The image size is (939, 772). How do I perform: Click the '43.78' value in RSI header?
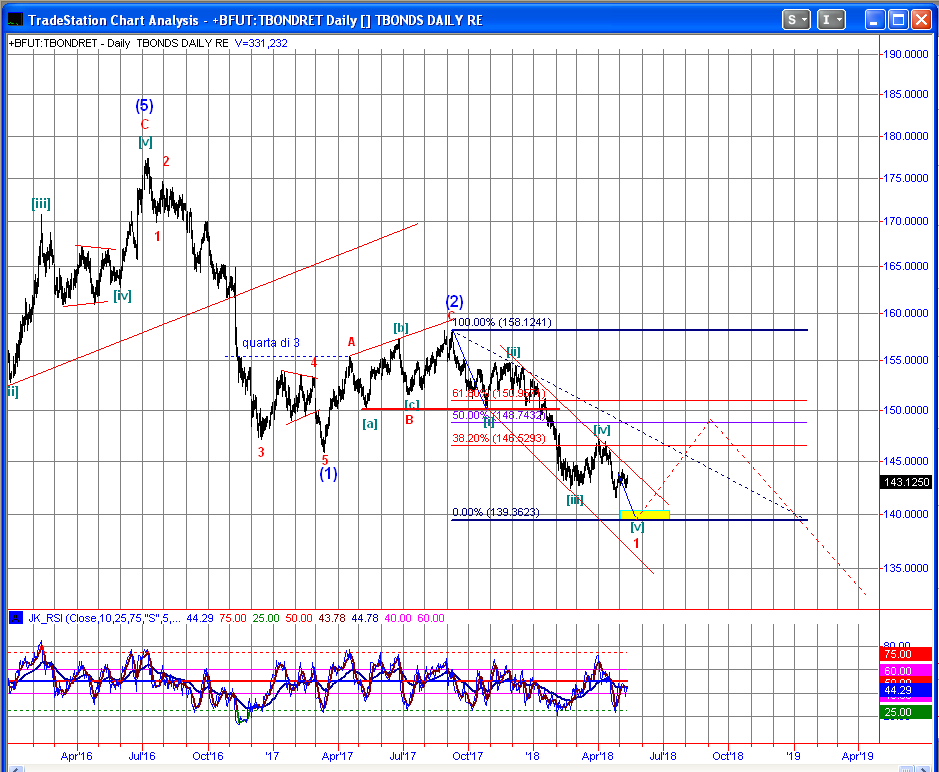pos(331,618)
